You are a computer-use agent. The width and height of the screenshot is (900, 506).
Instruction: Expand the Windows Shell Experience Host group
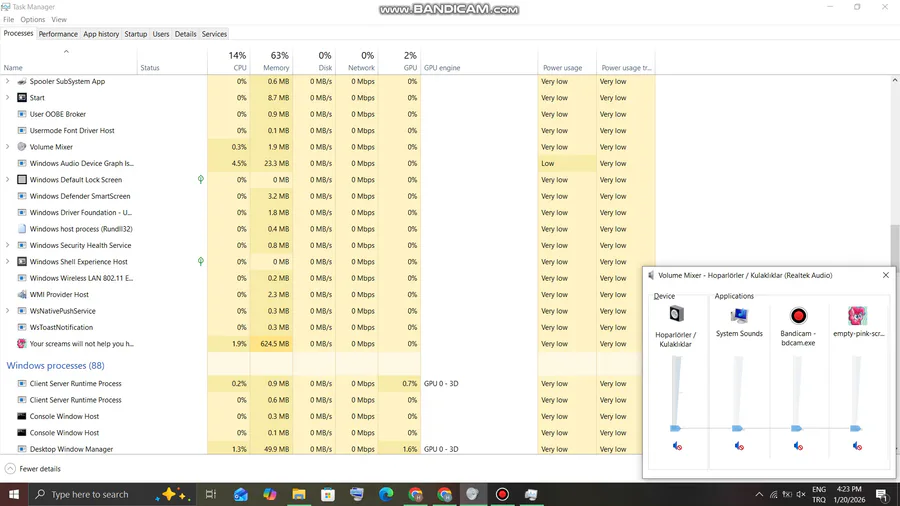pyautogui.click(x=7, y=262)
